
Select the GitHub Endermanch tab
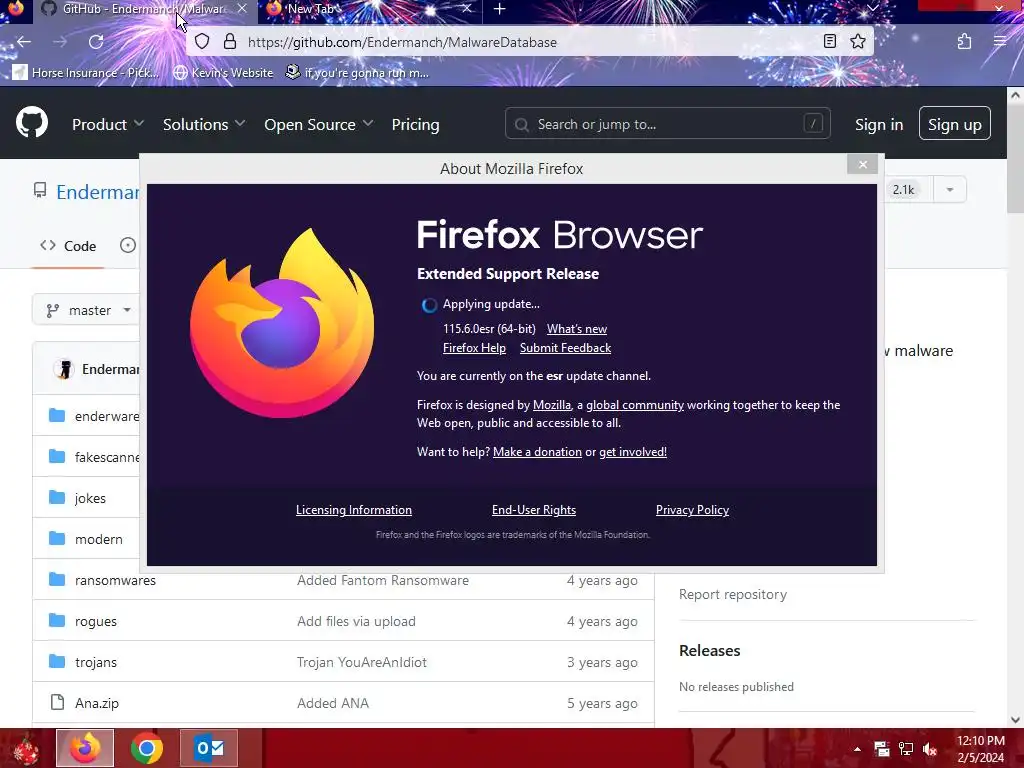[x=144, y=9]
